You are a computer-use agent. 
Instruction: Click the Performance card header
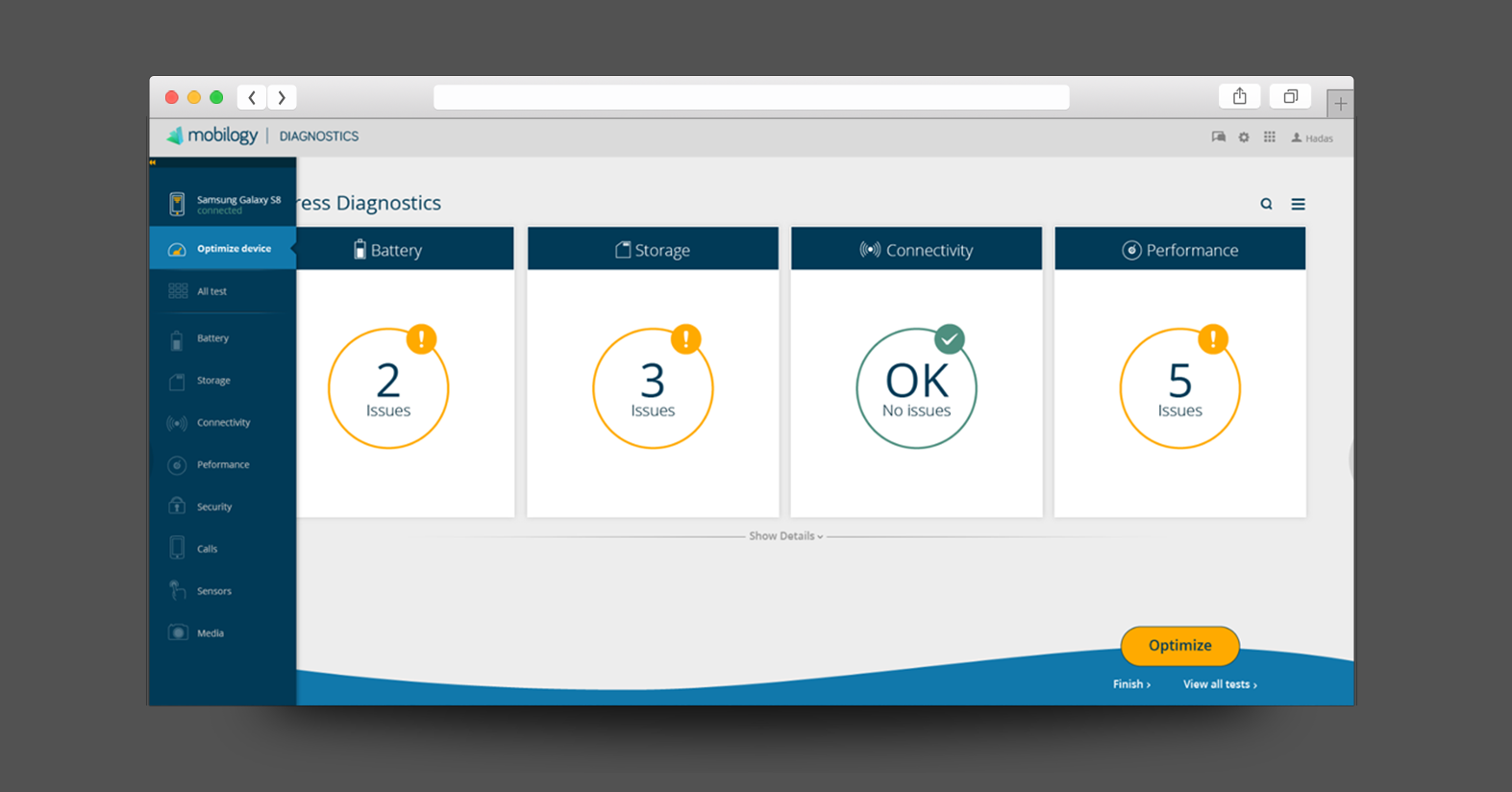point(1180,249)
